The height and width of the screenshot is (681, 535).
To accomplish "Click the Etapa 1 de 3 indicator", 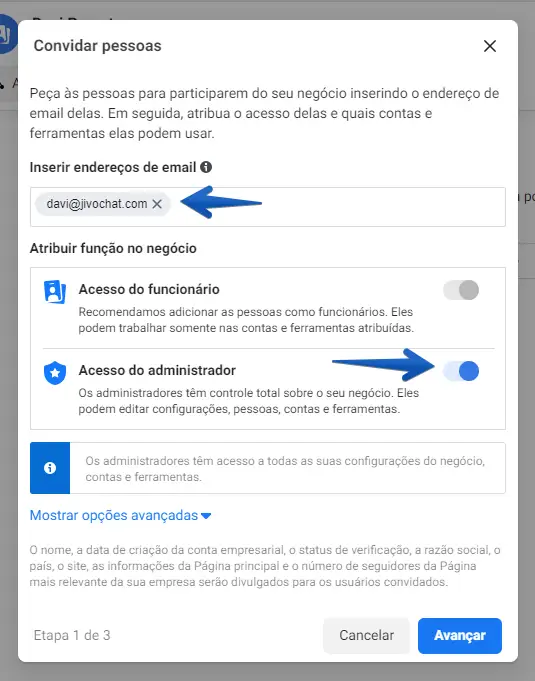I will point(72,635).
